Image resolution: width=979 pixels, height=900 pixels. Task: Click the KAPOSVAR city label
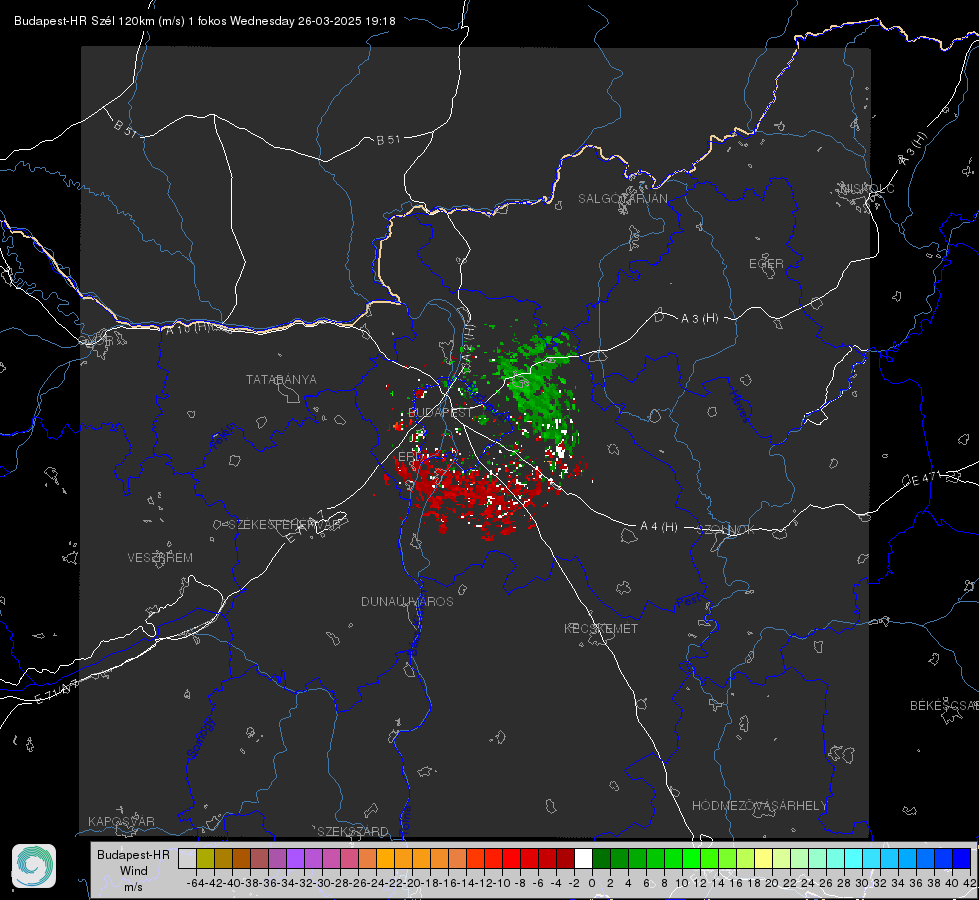(121, 821)
